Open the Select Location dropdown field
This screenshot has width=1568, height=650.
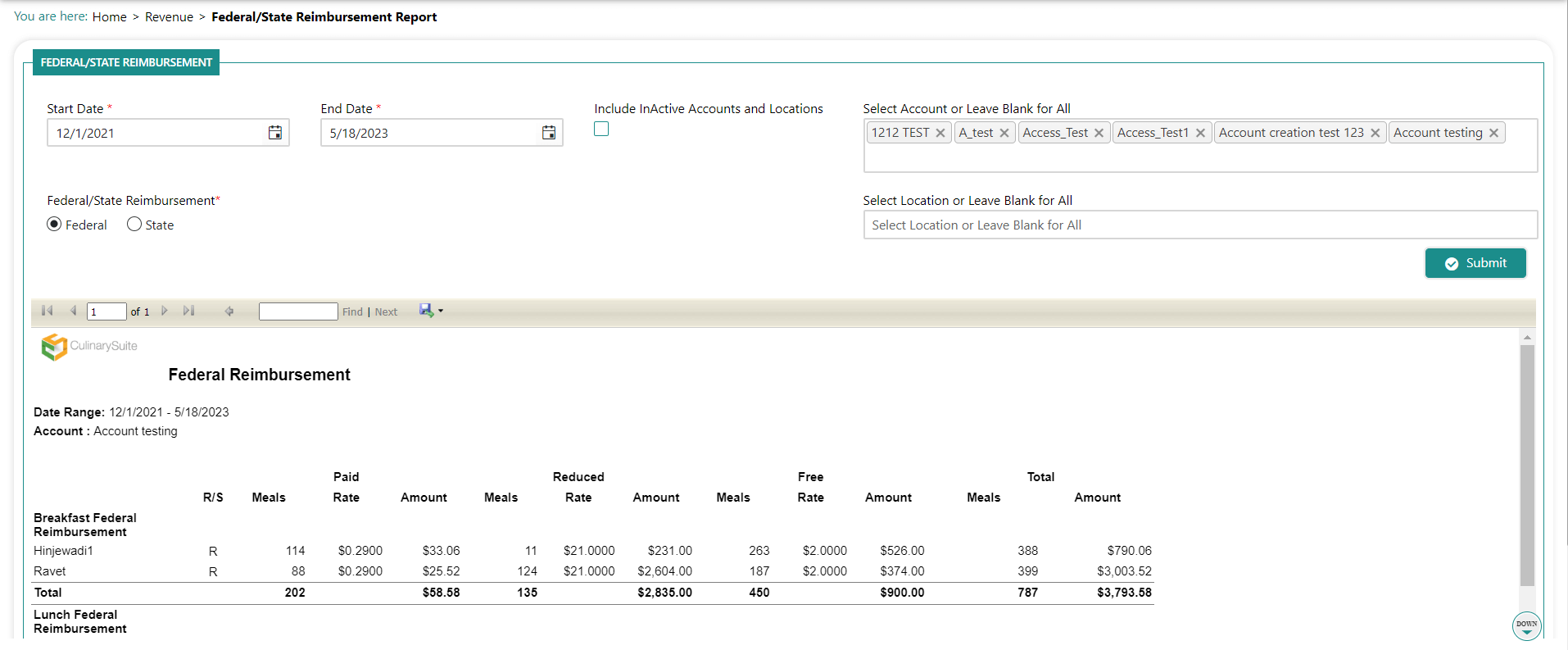(x=1199, y=225)
